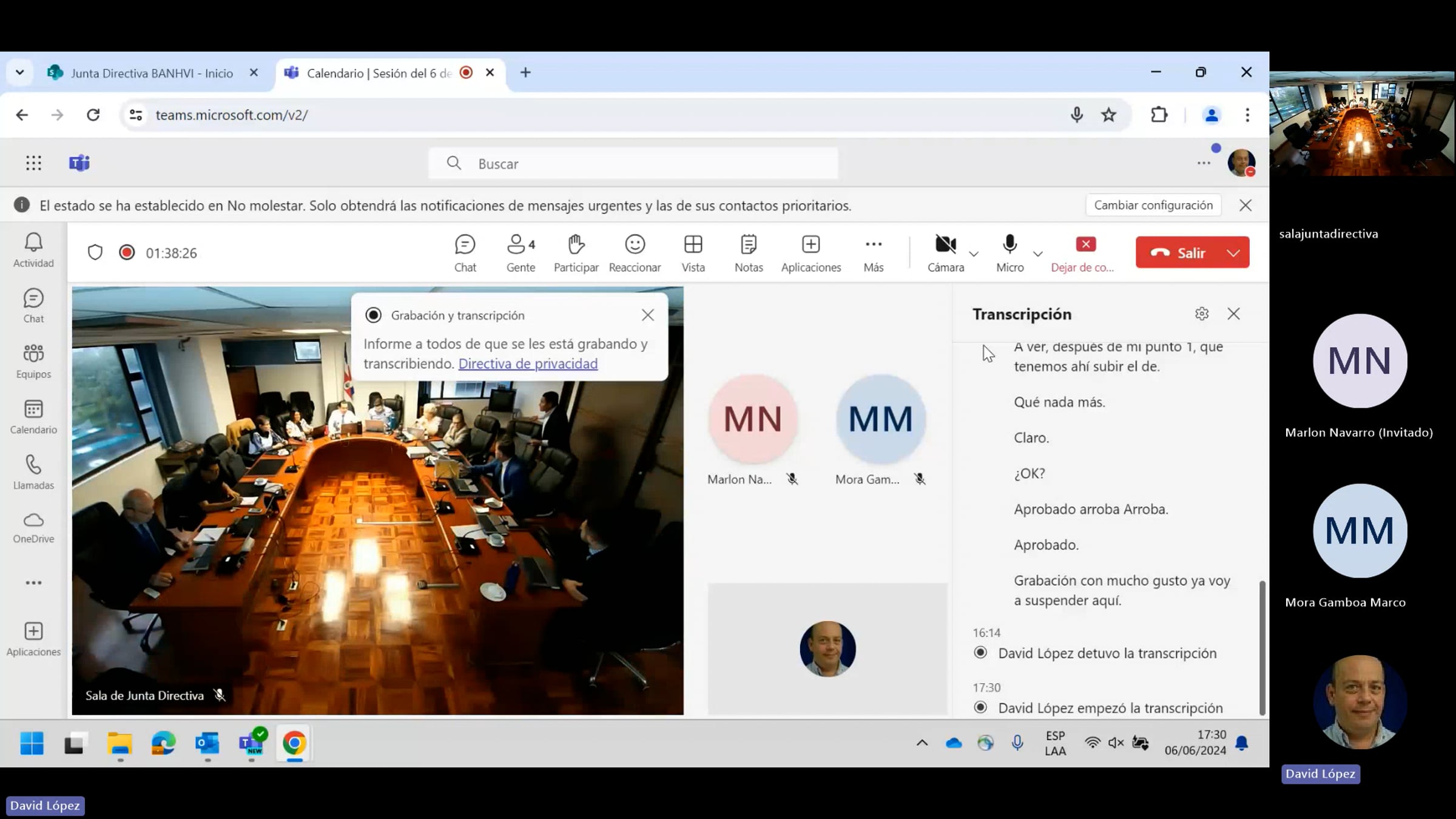Click 'David López empezó la transcripción' entry
The image size is (1456, 819).
(1110, 708)
